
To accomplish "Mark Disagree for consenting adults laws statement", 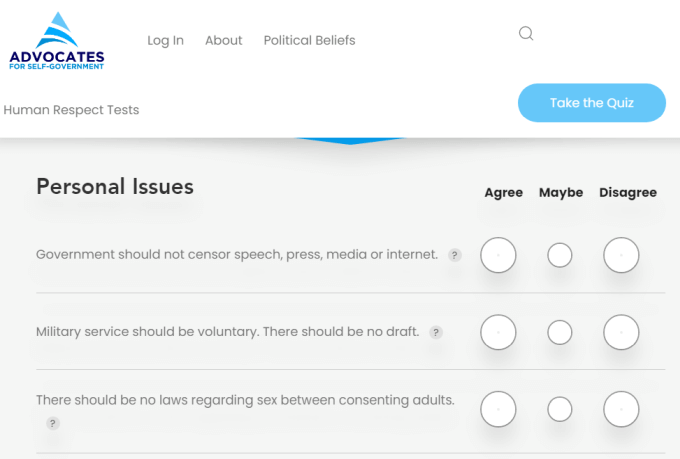I will click(621, 409).
